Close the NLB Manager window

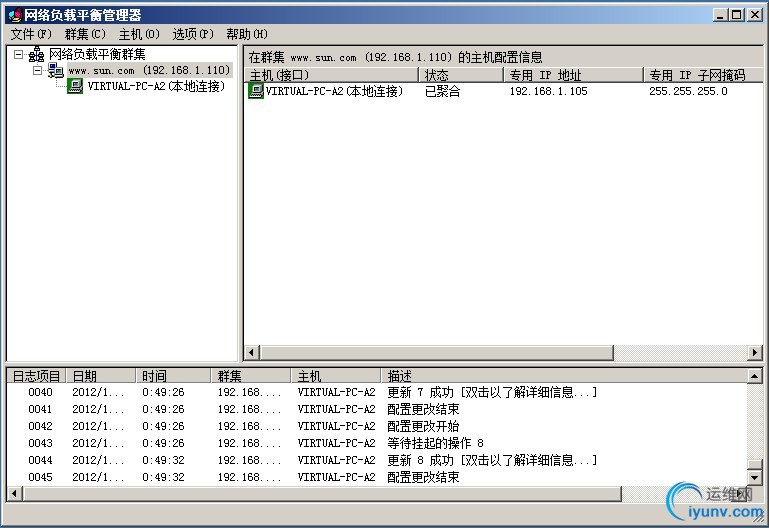[x=755, y=15]
